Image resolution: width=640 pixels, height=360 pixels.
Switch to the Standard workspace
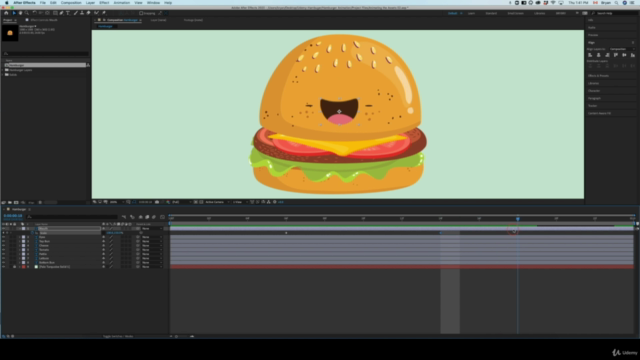pyautogui.click(x=491, y=13)
